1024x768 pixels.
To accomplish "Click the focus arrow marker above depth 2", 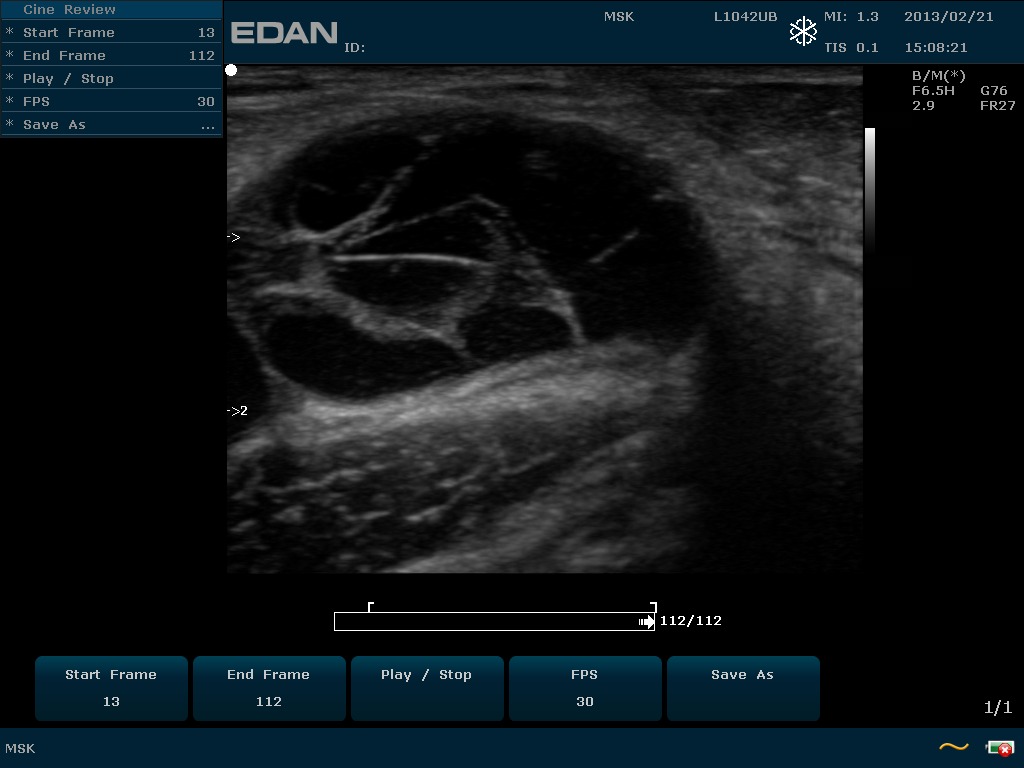I will point(233,237).
